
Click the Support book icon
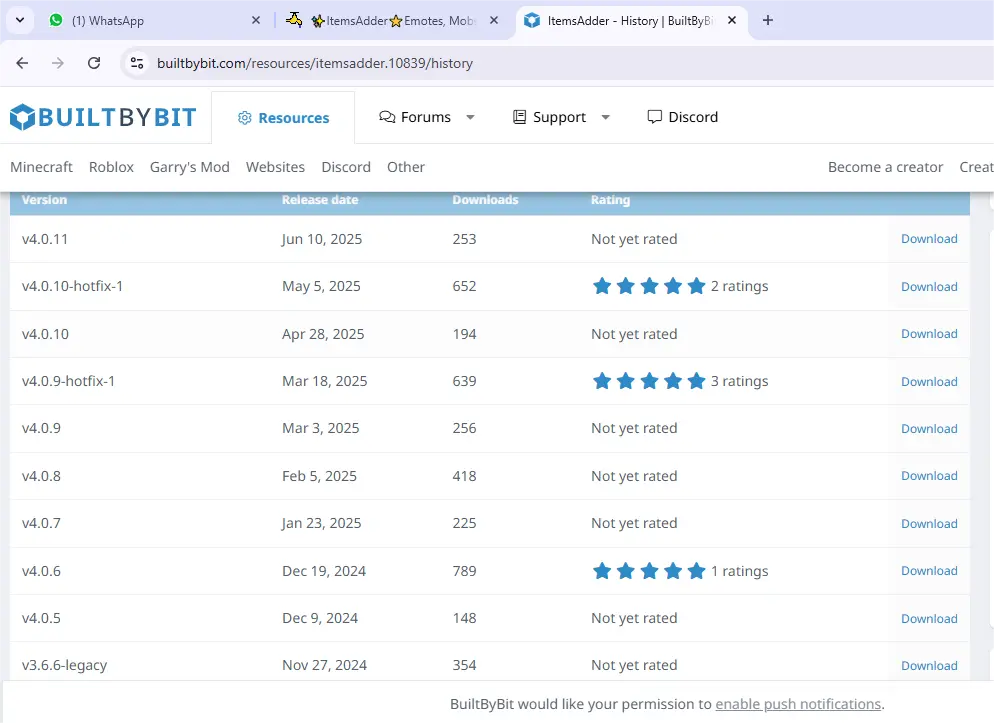pos(519,117)
